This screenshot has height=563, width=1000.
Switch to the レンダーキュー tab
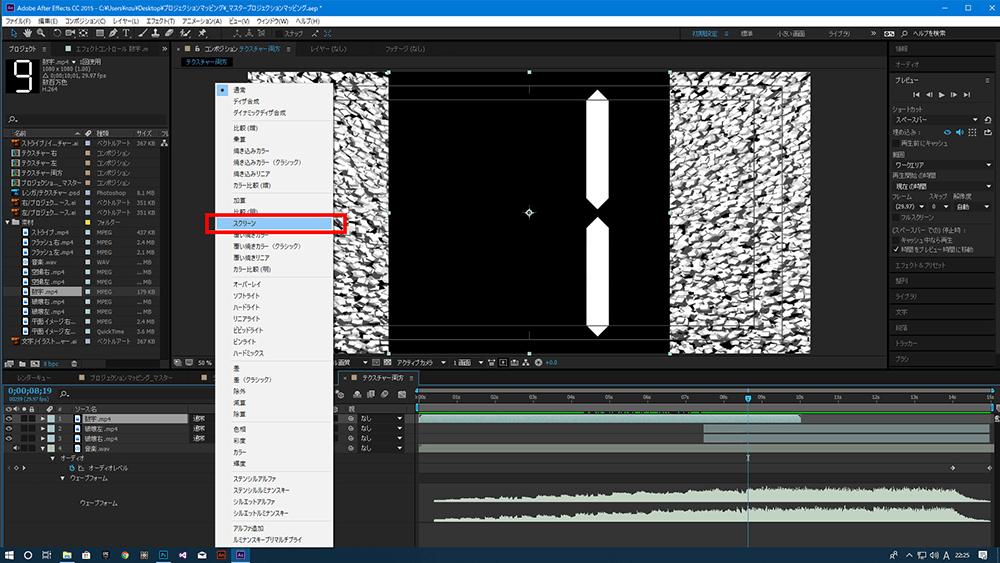(x=35, y=378)
